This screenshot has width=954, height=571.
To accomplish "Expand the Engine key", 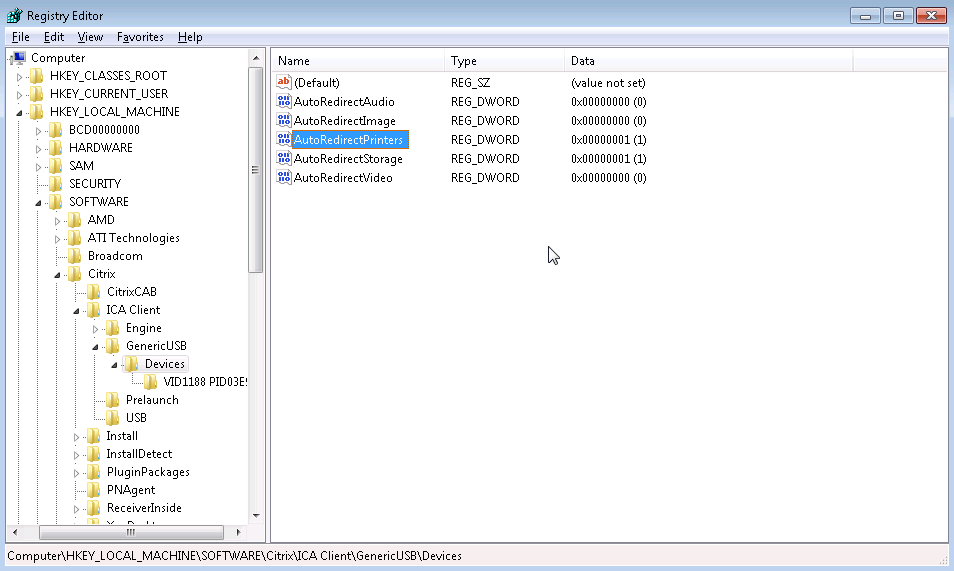I will tap(95, 329).
